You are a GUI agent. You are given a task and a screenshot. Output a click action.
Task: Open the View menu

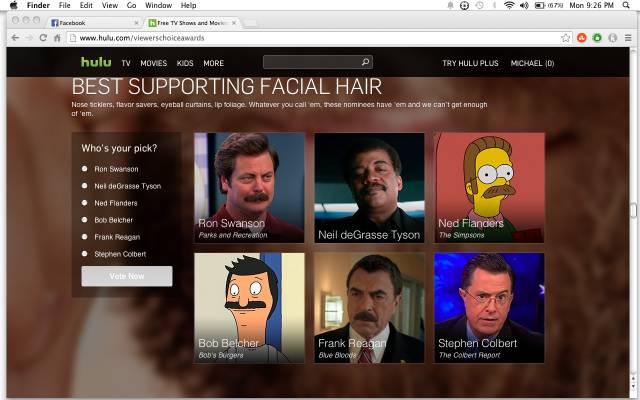[110, 5]
